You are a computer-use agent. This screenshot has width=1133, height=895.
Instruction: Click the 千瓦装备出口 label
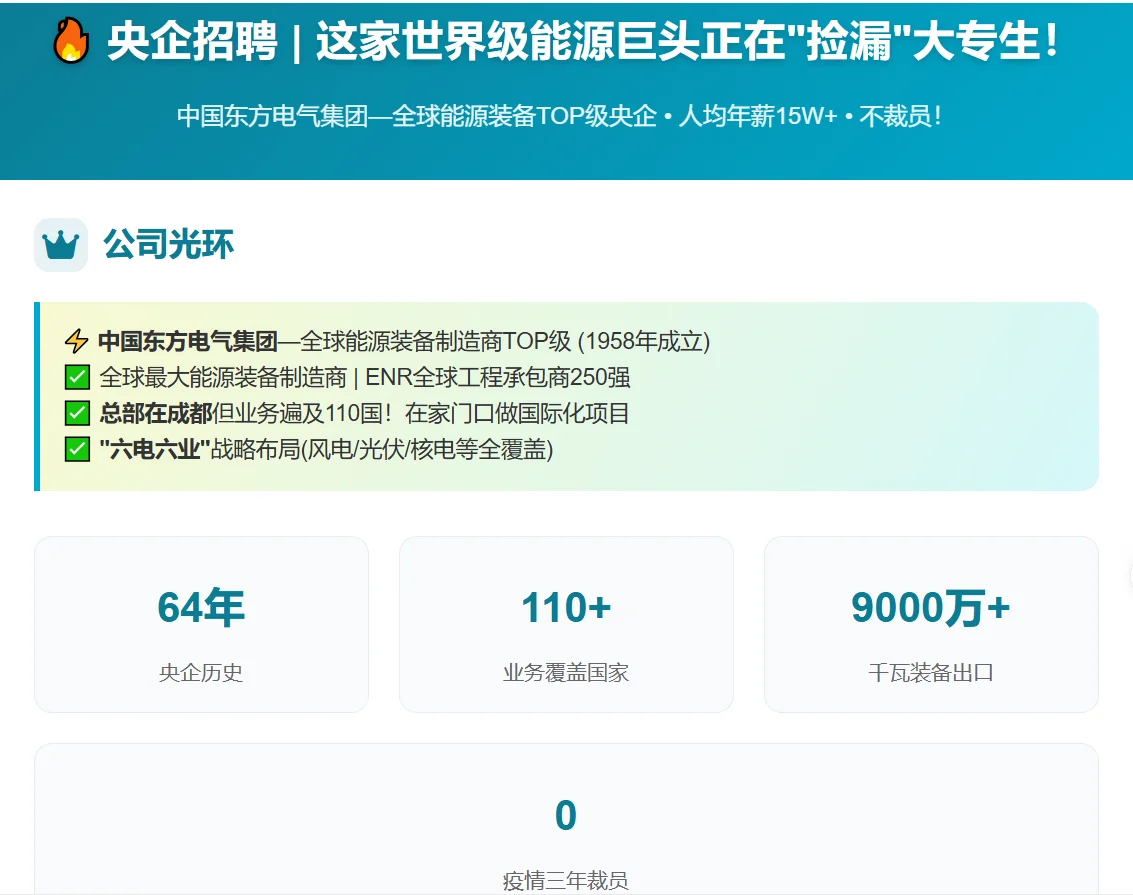pyautogui.click(x=931, y=673)
